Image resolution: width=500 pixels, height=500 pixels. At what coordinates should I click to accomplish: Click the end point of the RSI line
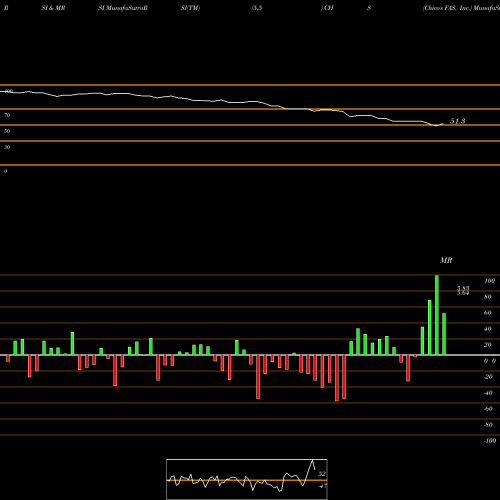click(x=443, y=124)
